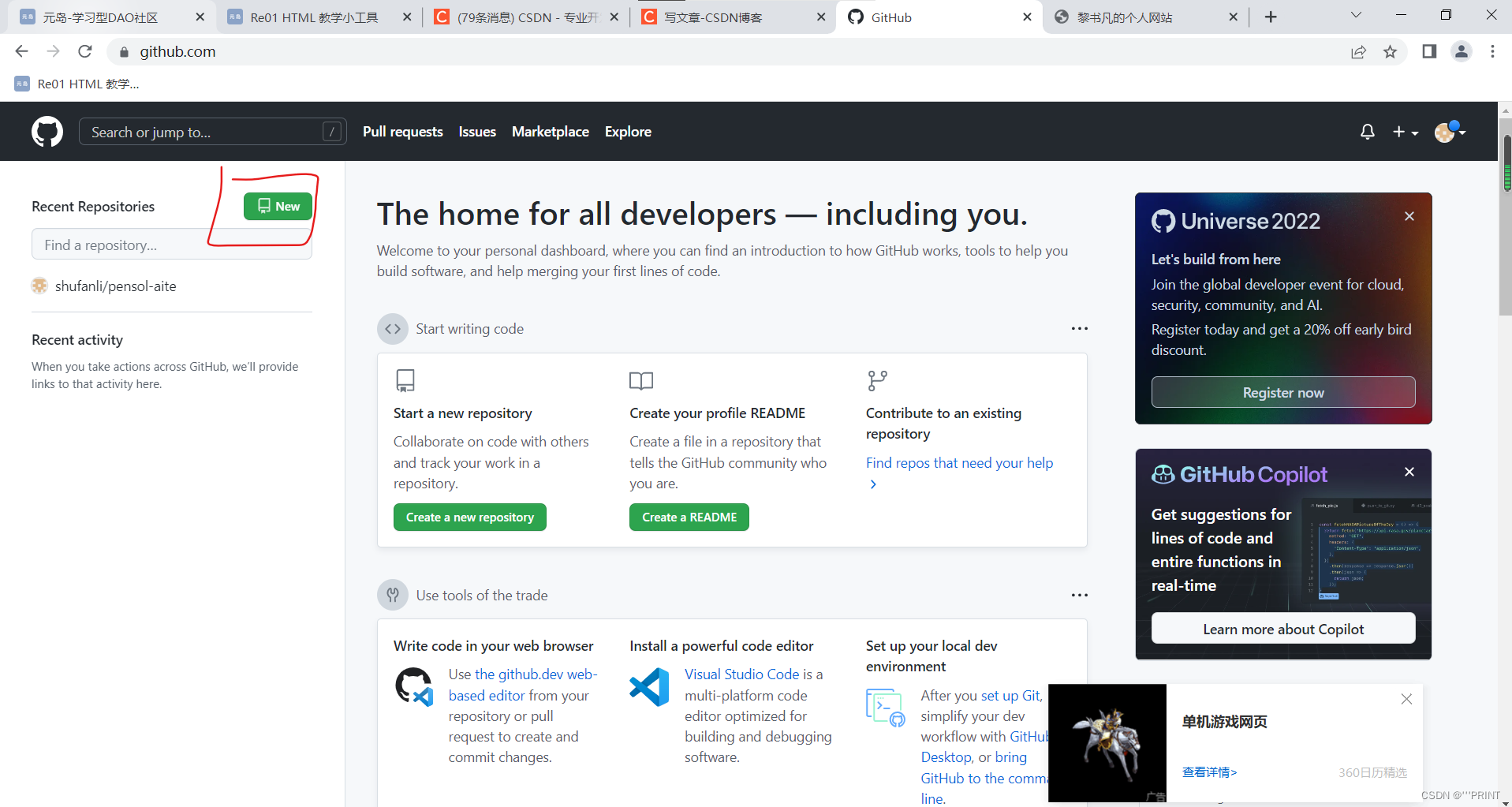Close the GitHub Copilot promo card
This screenshot has height=807, width=1512.
1409,472
